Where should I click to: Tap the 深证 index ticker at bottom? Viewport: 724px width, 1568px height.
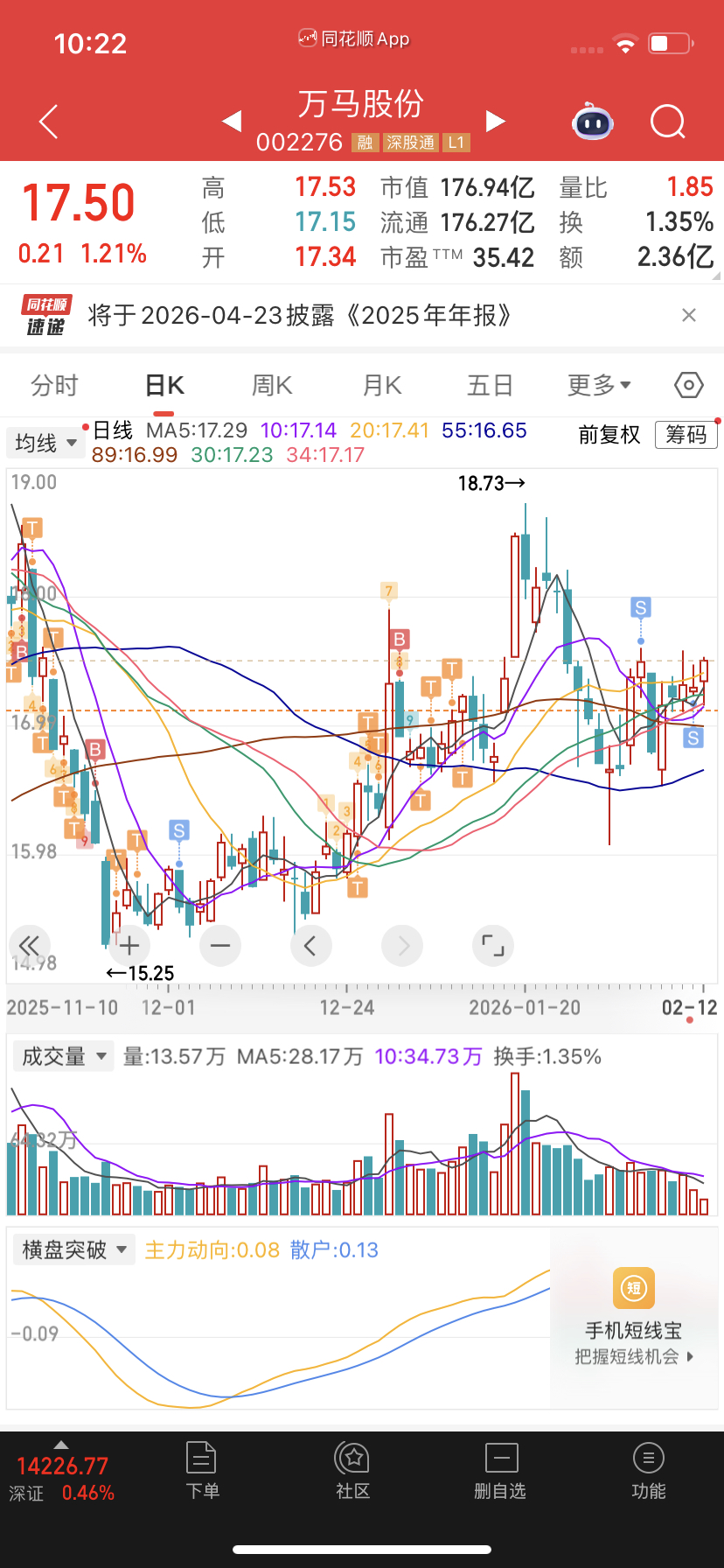[x=61, y=1479]
